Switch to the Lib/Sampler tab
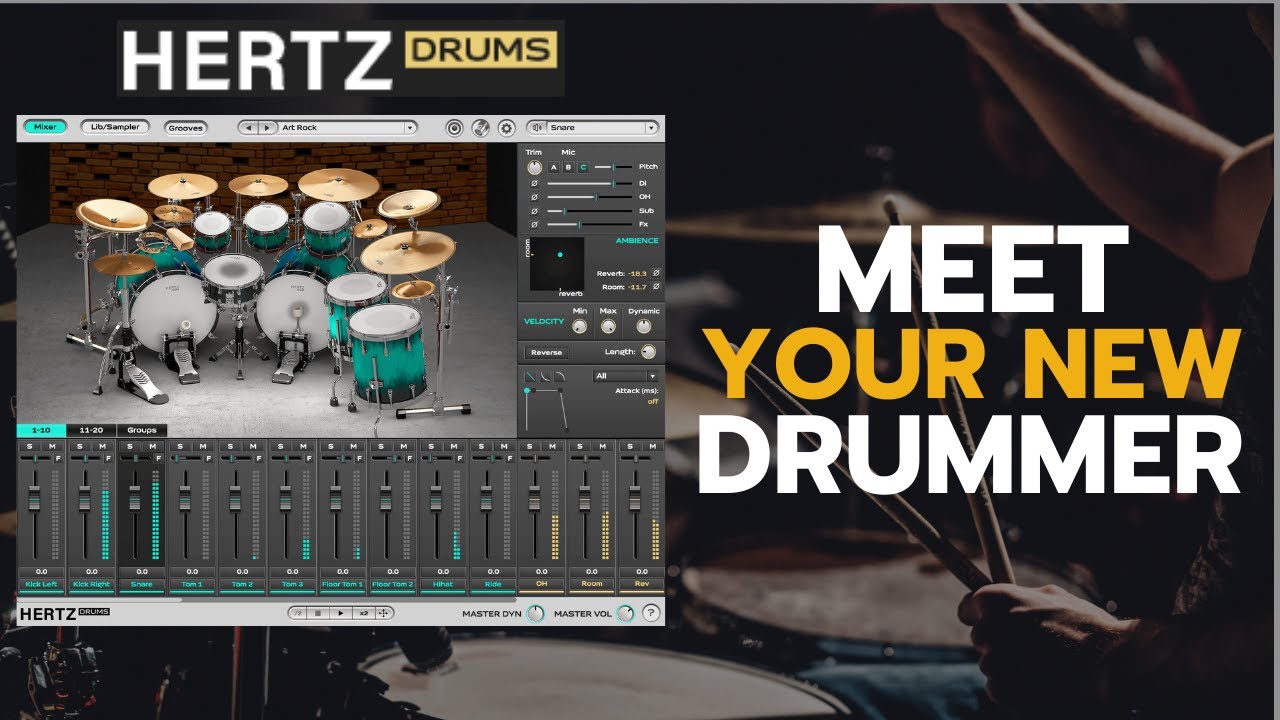 (115, 127)
